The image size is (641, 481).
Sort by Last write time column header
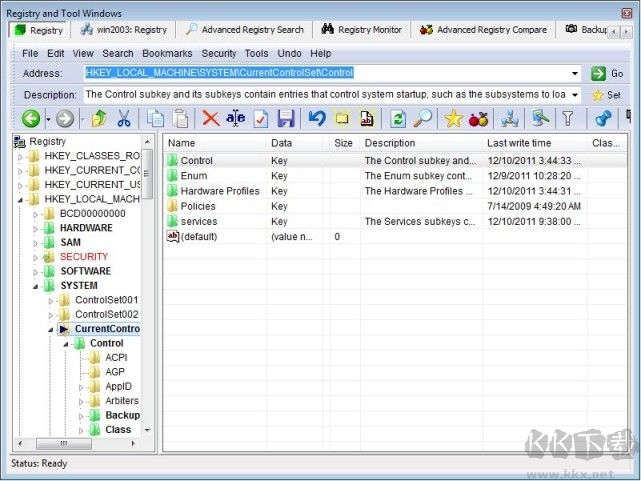pos(535,143)
